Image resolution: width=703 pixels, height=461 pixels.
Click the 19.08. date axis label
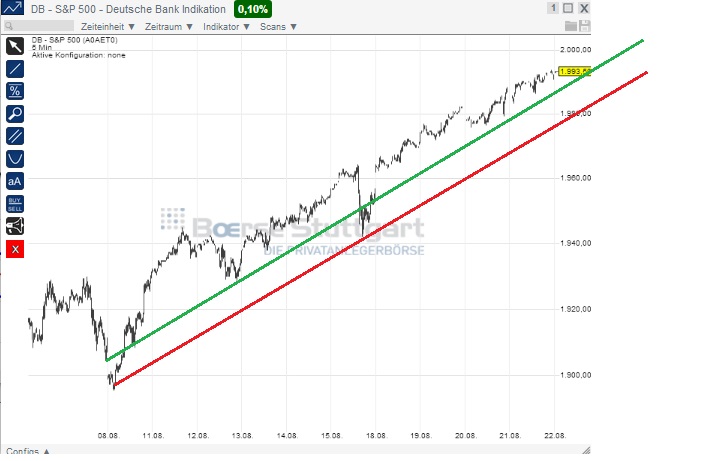tap(421, 436)
